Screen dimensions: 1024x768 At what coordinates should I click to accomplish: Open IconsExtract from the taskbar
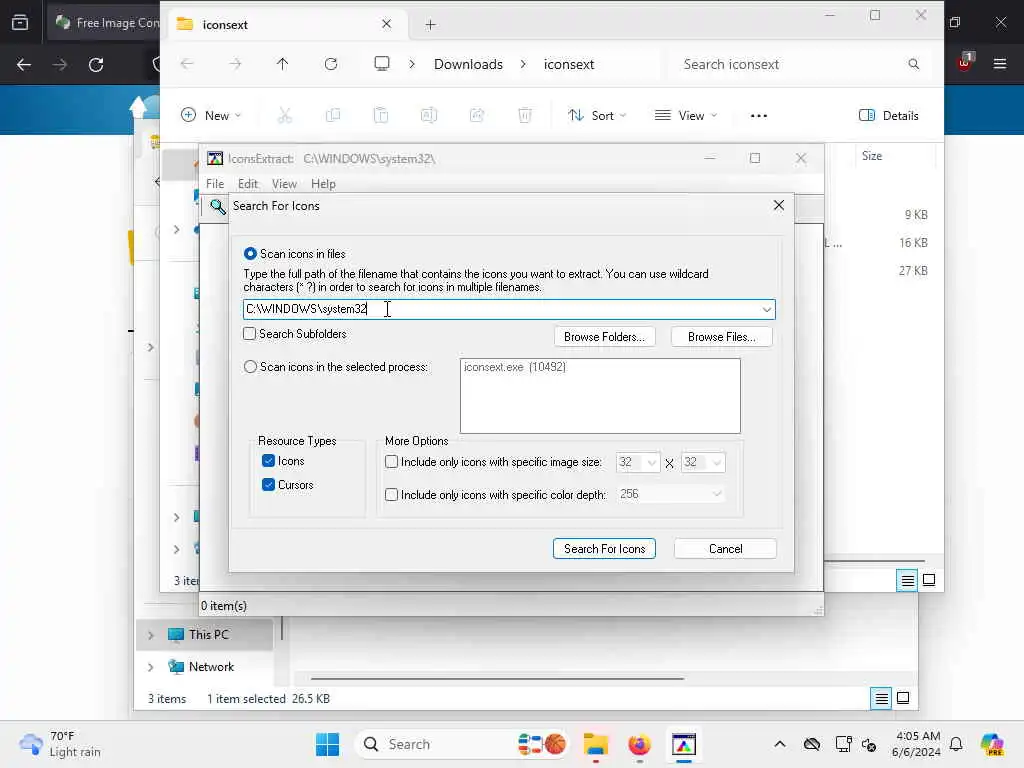(684, 744)
